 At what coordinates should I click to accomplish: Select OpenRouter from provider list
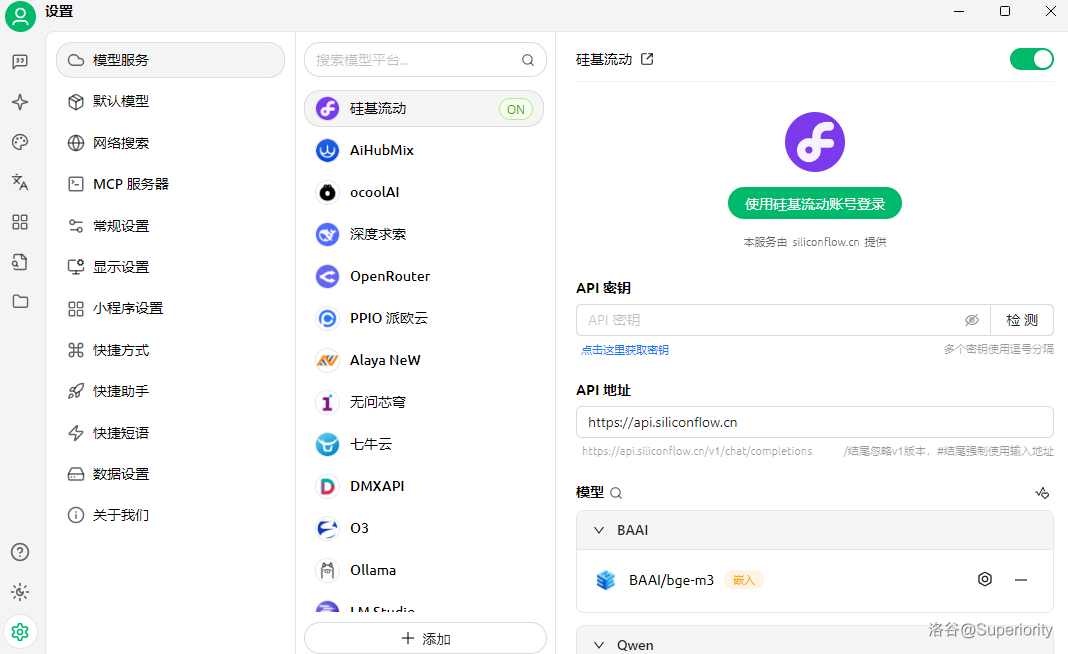[x=389, y=276]
